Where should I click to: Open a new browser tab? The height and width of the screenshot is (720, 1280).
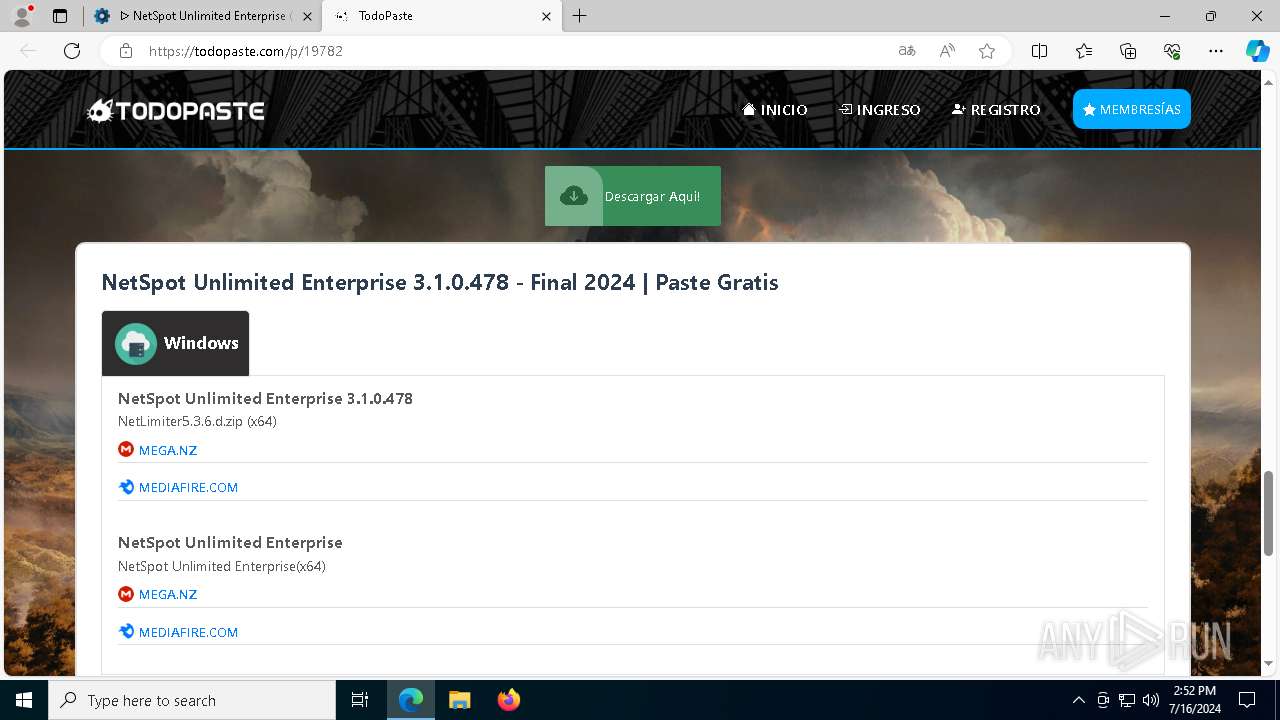pos(580,16)
